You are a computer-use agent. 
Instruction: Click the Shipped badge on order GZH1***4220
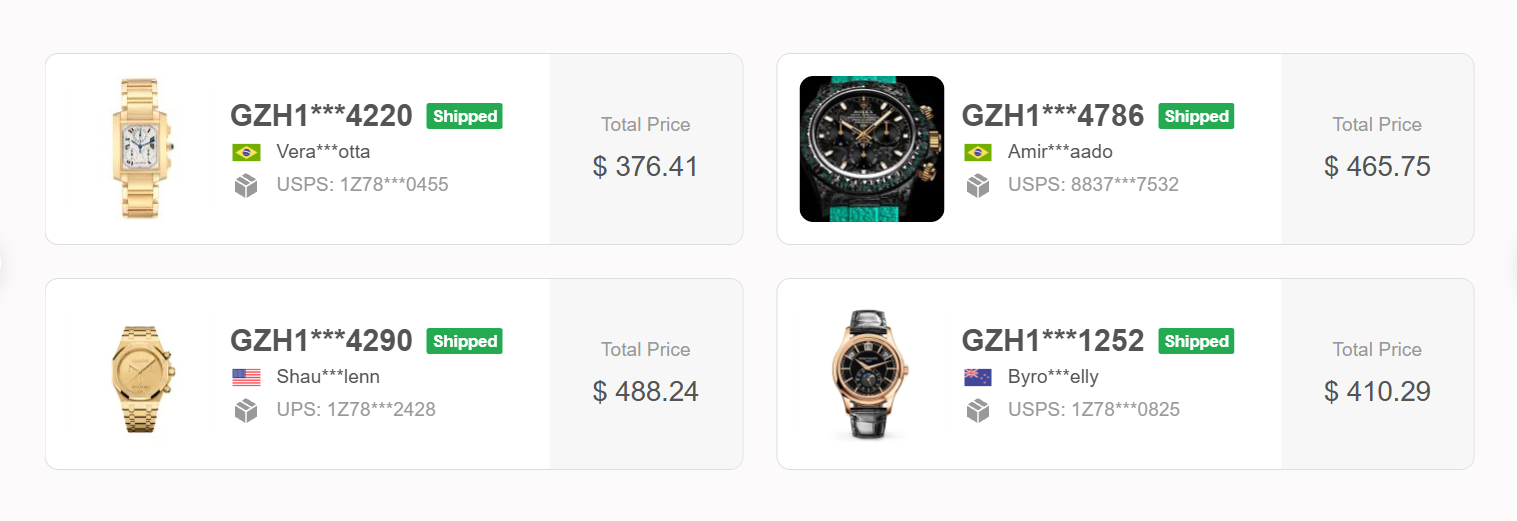click(465, 116)
